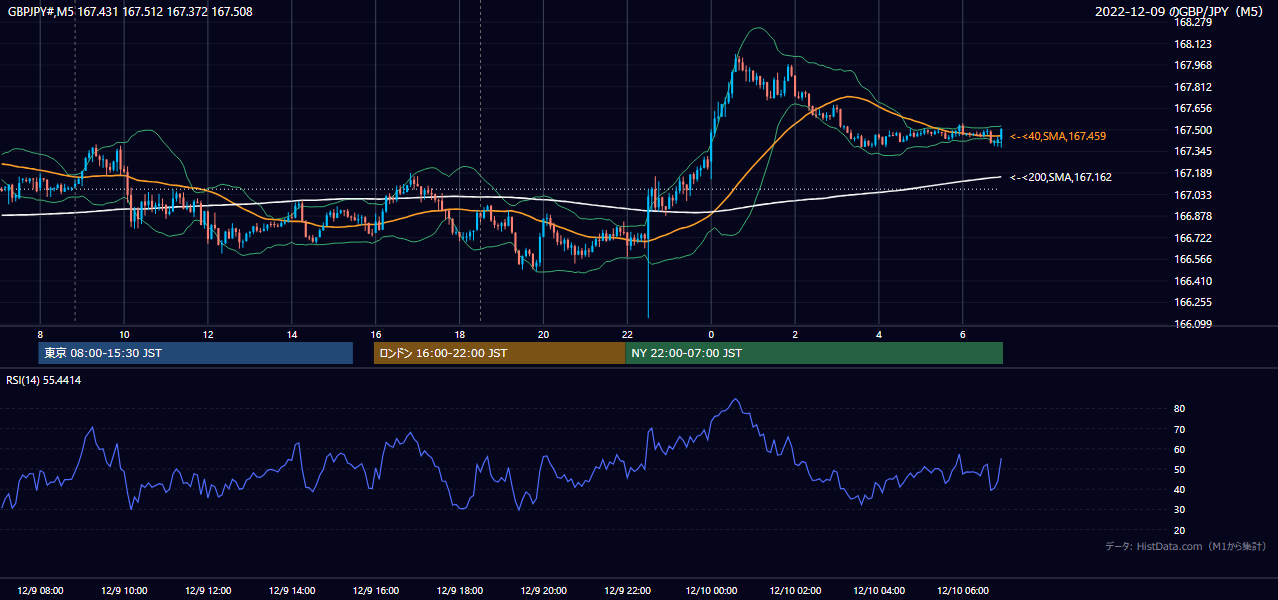Click hour label 2 under price chart
1278x600 pixels.
click(x=795, y=334)
